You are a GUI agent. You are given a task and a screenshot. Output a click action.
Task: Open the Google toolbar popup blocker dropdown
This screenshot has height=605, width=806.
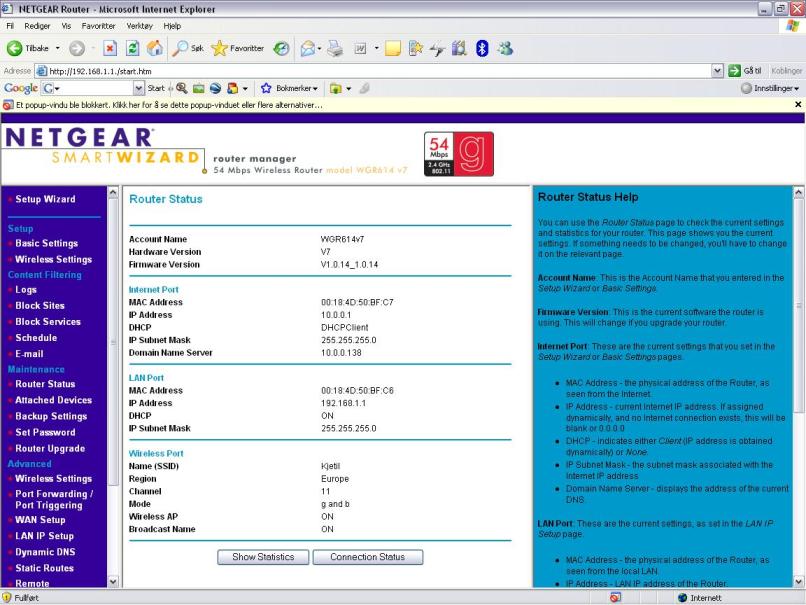pyautogui.click(x=245, y=88)
